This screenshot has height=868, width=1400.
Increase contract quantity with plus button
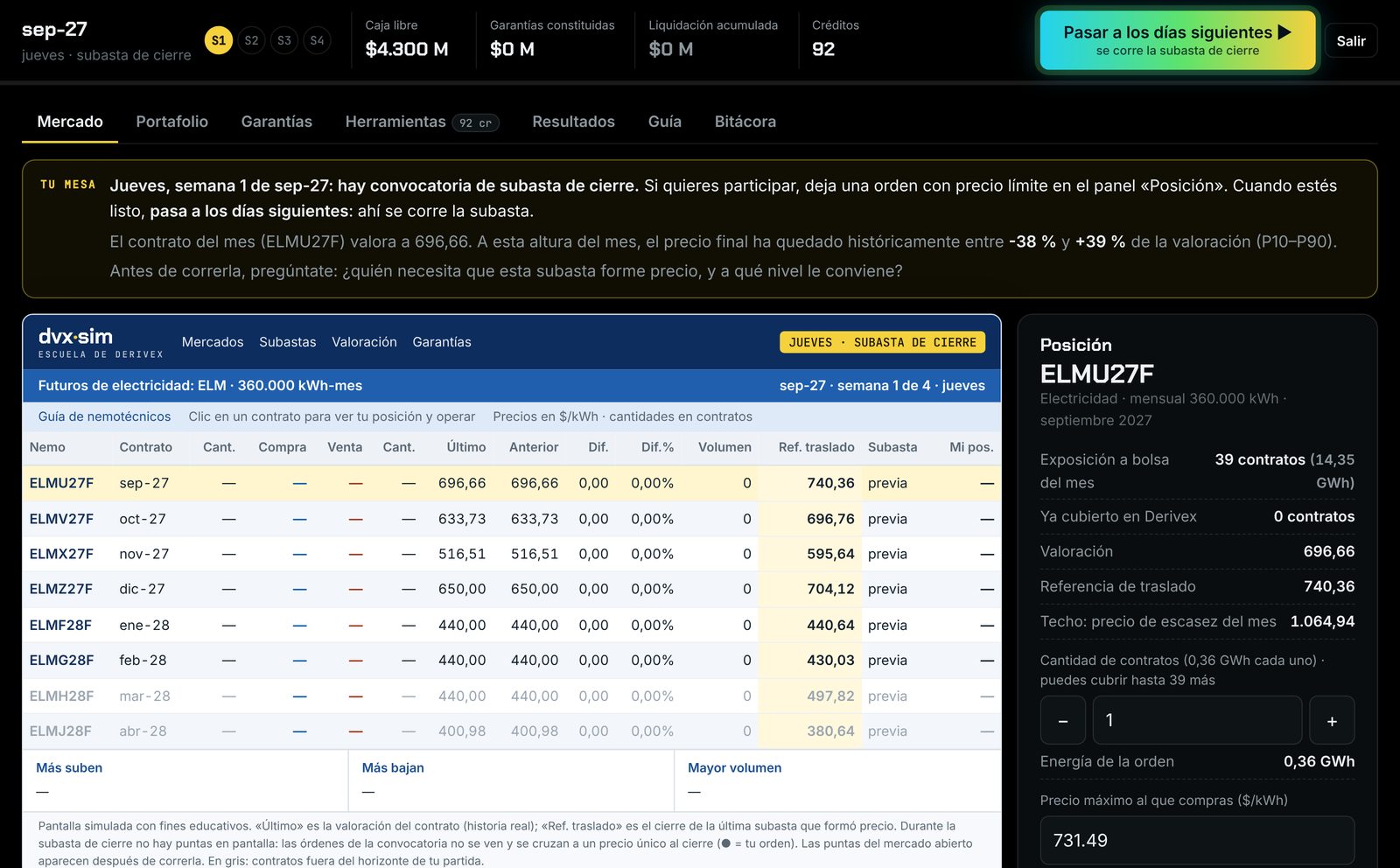pos(1332,720)
